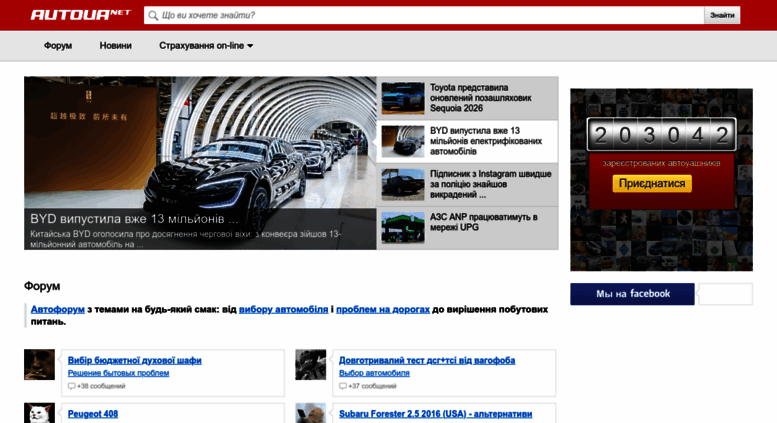Open topic 'Вибір бюджетної духової шафи'
This screenshot has width=777, height=423.
135,361
